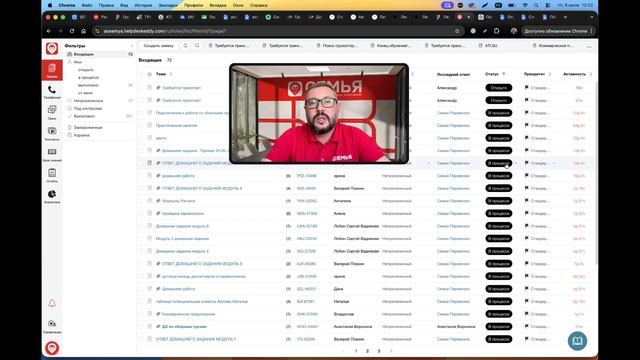
Task: Tick checkbox in the Наталья ticket row
Action: tap(141, 301)
